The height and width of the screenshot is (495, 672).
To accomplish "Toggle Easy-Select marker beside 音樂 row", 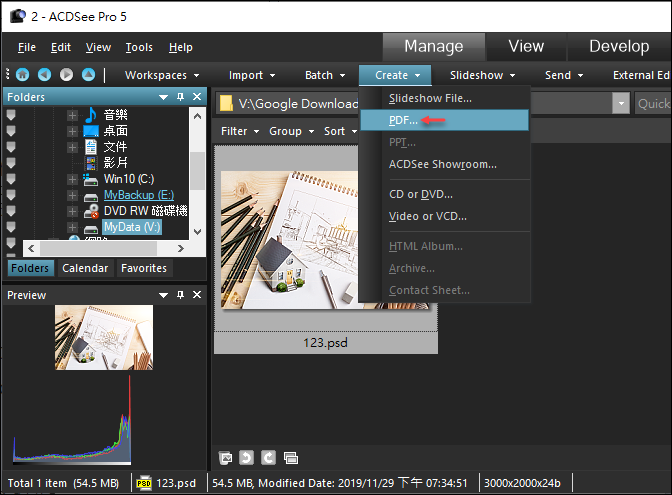I will pos(11,114).
